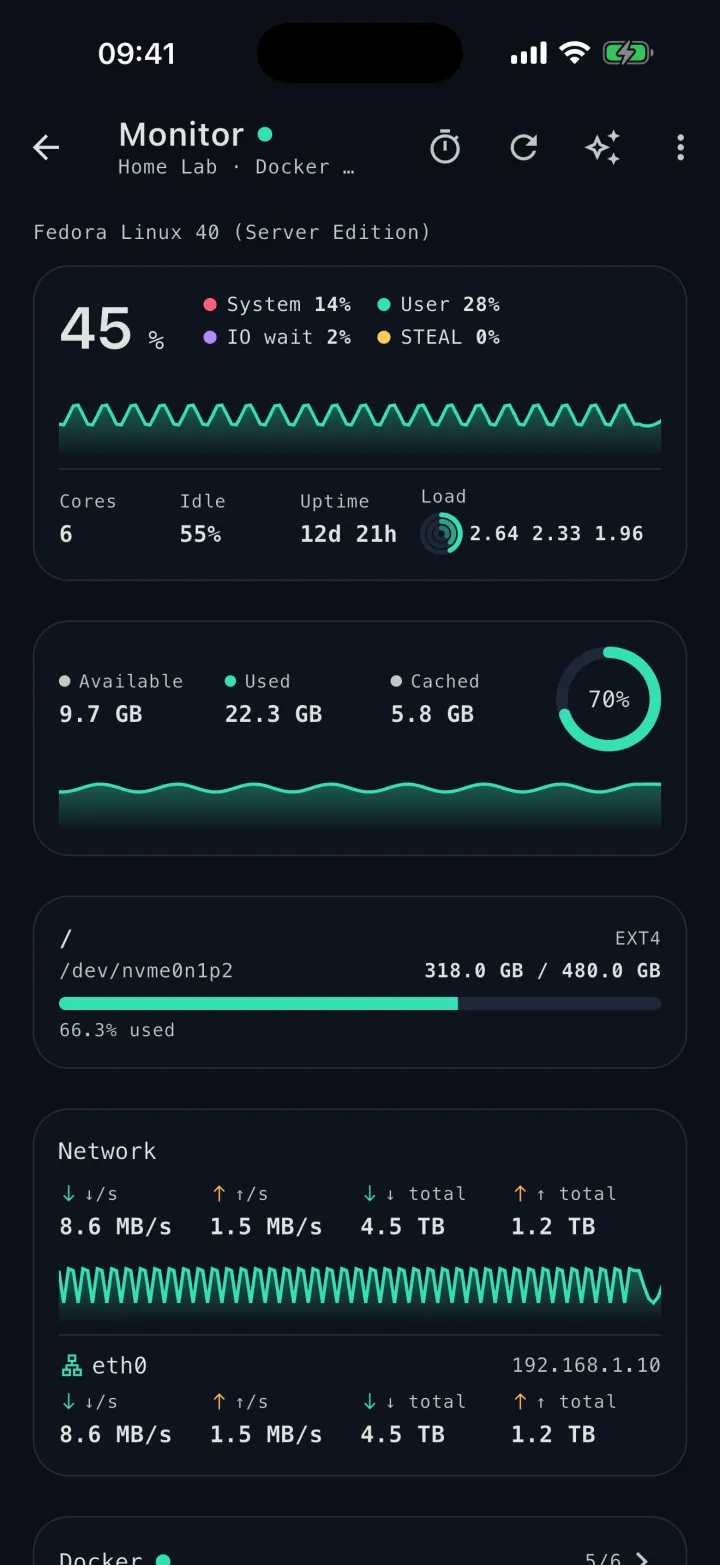Tap the 09:41 clock in status bar
Image resolution: width=720 pixels, height=1565 pixels.
[x=137, y=53]
